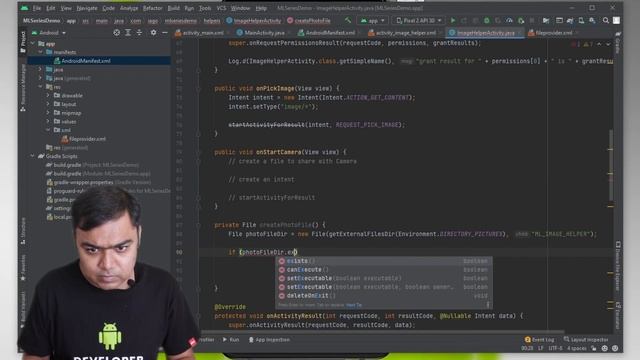Open Project panel settings gear
The height and width of the screenshot is (360, 640).
[153, 33]
